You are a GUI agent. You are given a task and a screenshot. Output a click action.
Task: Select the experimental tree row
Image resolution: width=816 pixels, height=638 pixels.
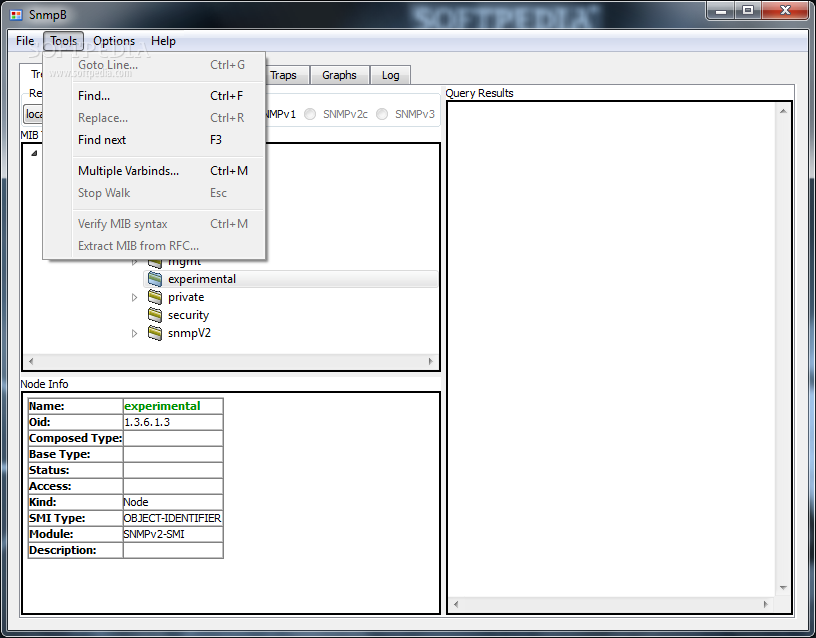(290, 279)
